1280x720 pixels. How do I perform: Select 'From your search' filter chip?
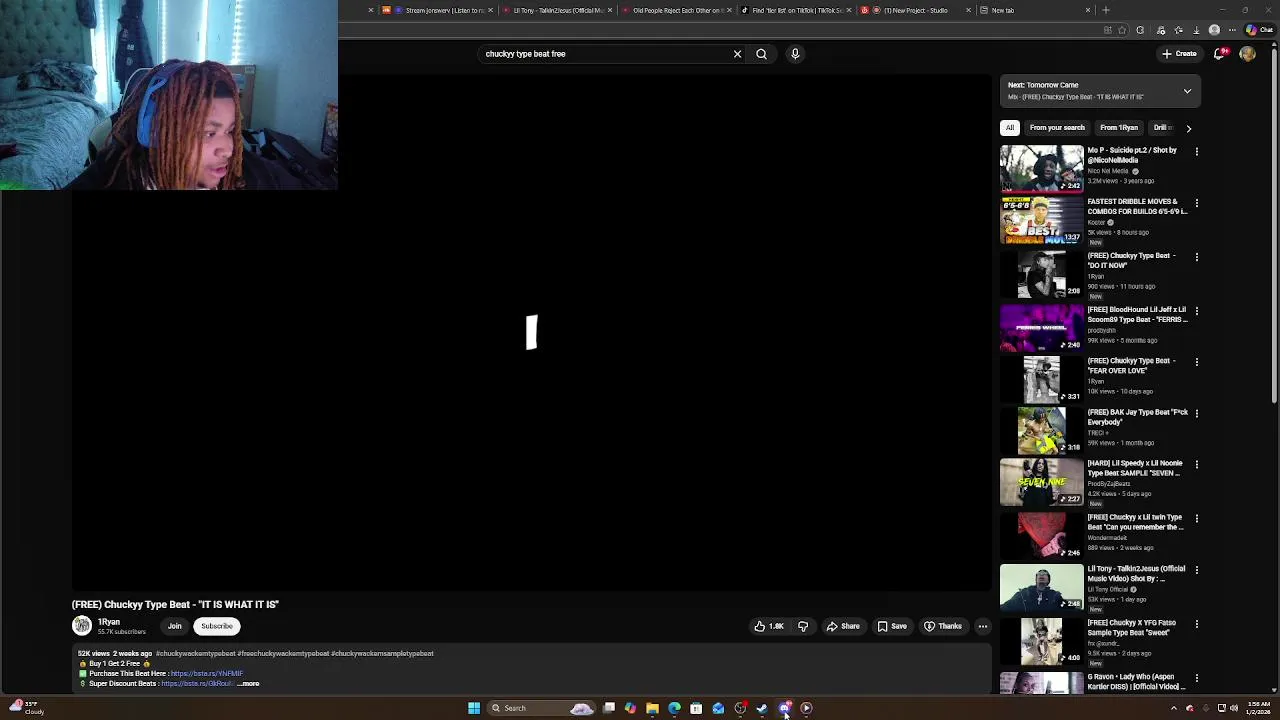coord(1057,128)
